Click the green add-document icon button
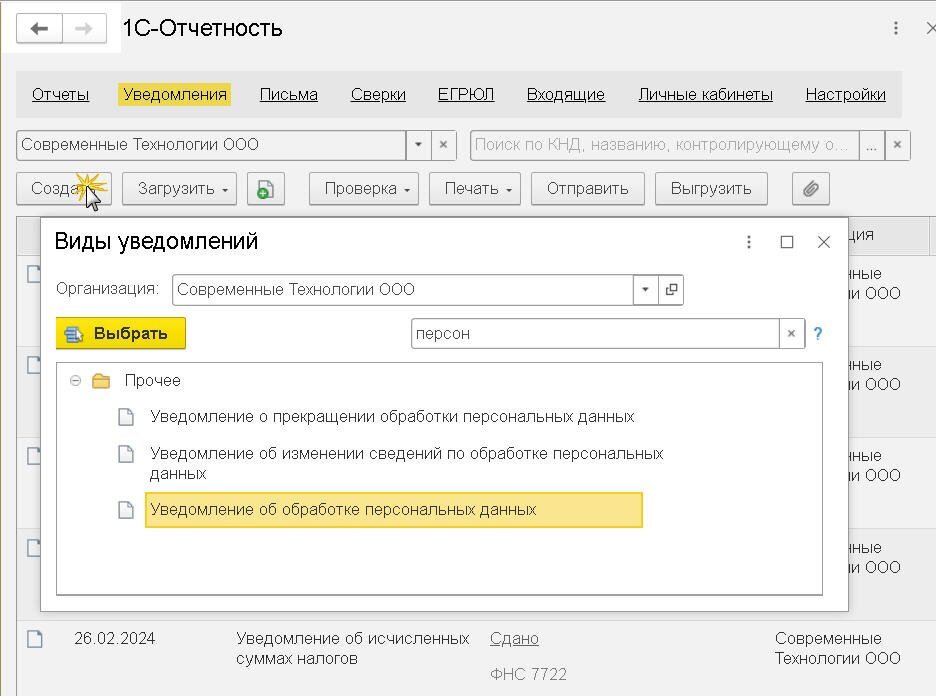 (x=266, y=189)
